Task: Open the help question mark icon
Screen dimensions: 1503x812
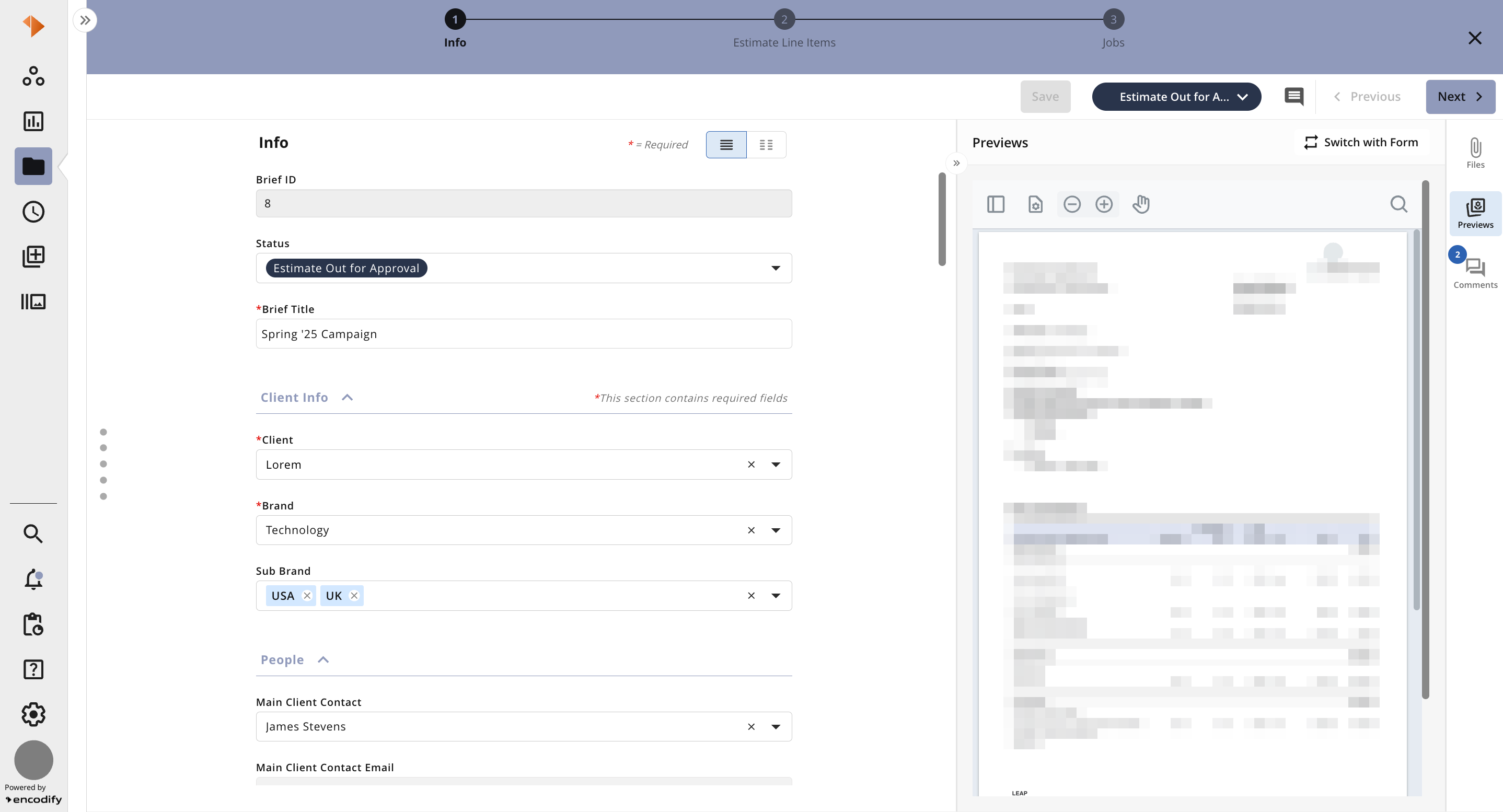Action: coord(33,670)
